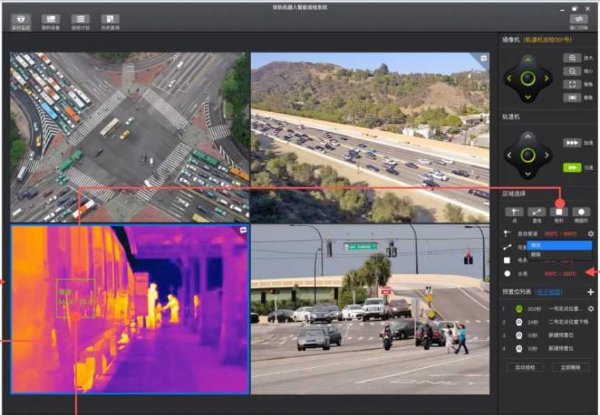Click the history query toolbar icon

click(111, 20)
